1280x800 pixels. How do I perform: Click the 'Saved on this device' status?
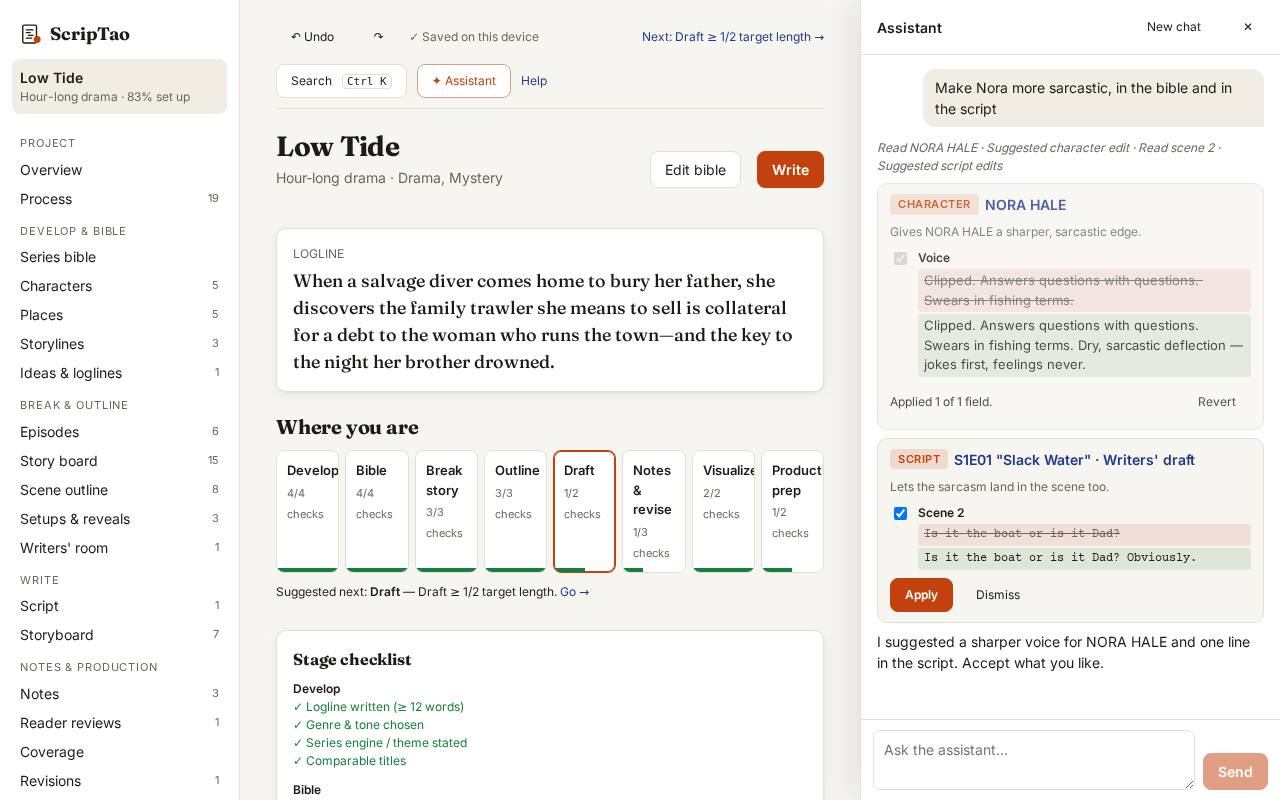pos(474,37)
